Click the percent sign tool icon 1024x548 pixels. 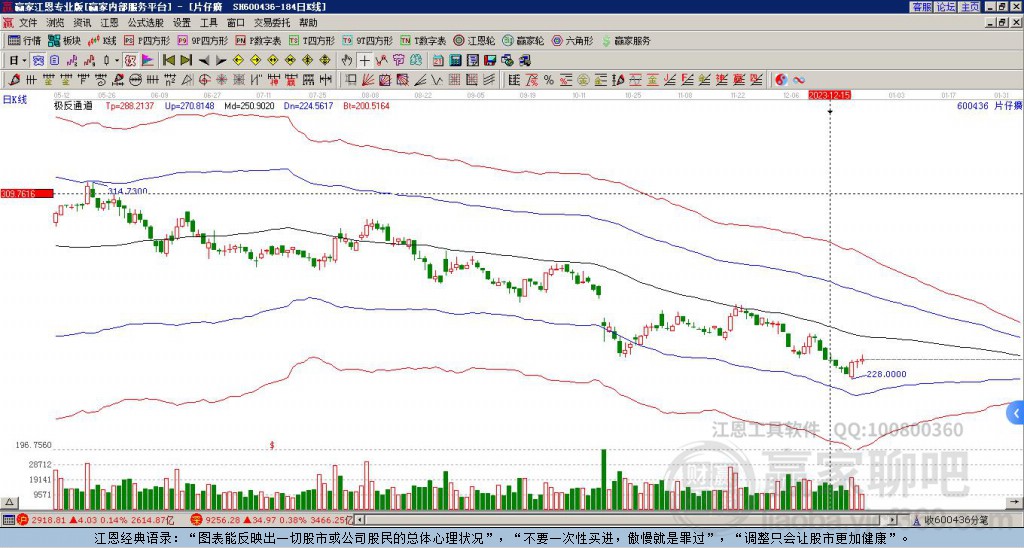tap(549, 80)
